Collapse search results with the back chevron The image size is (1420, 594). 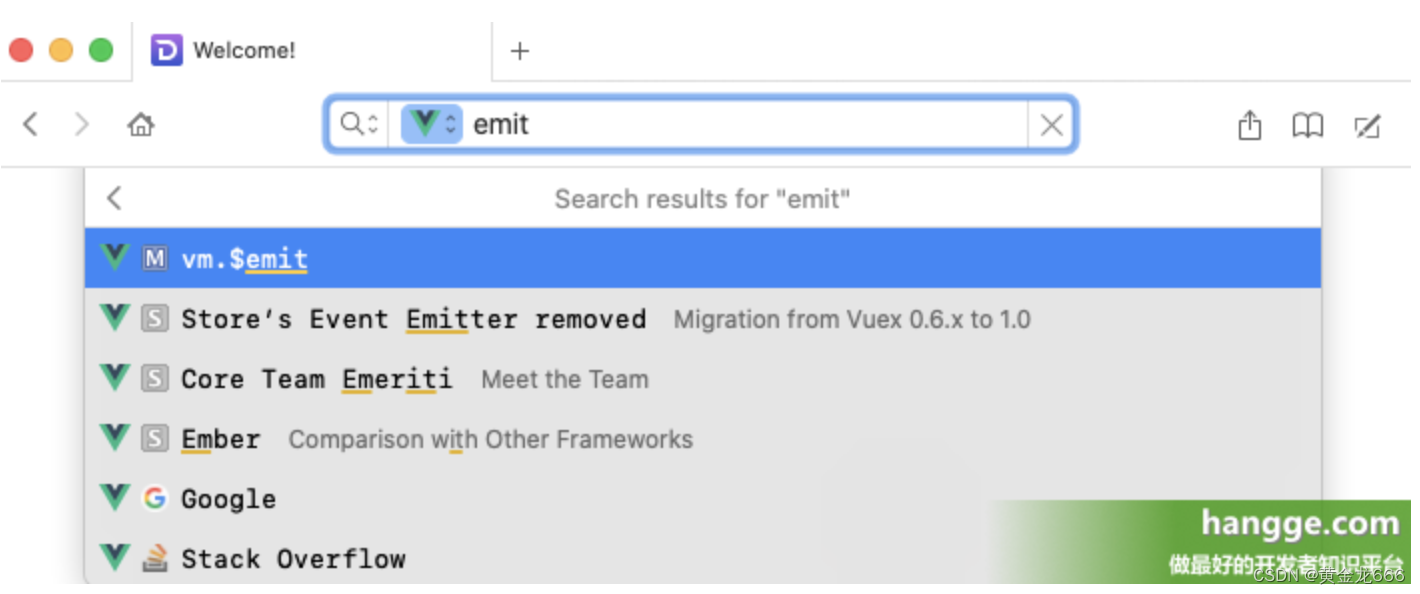click(114, 198)
